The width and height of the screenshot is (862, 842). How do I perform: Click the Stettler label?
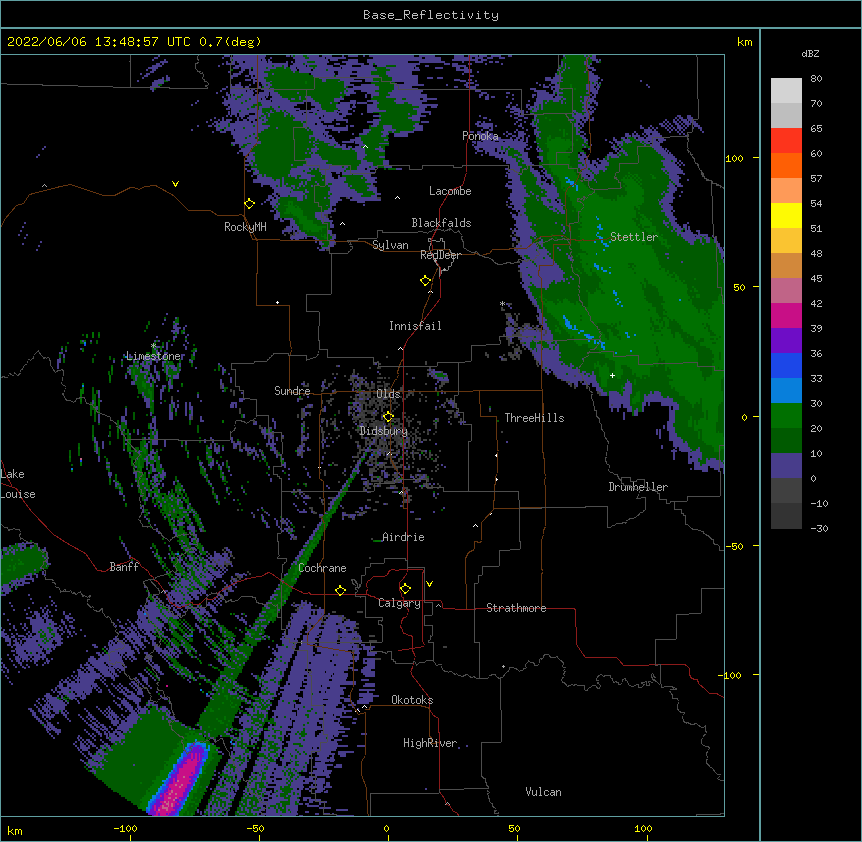pyautogui.click(x=634, y=237)
